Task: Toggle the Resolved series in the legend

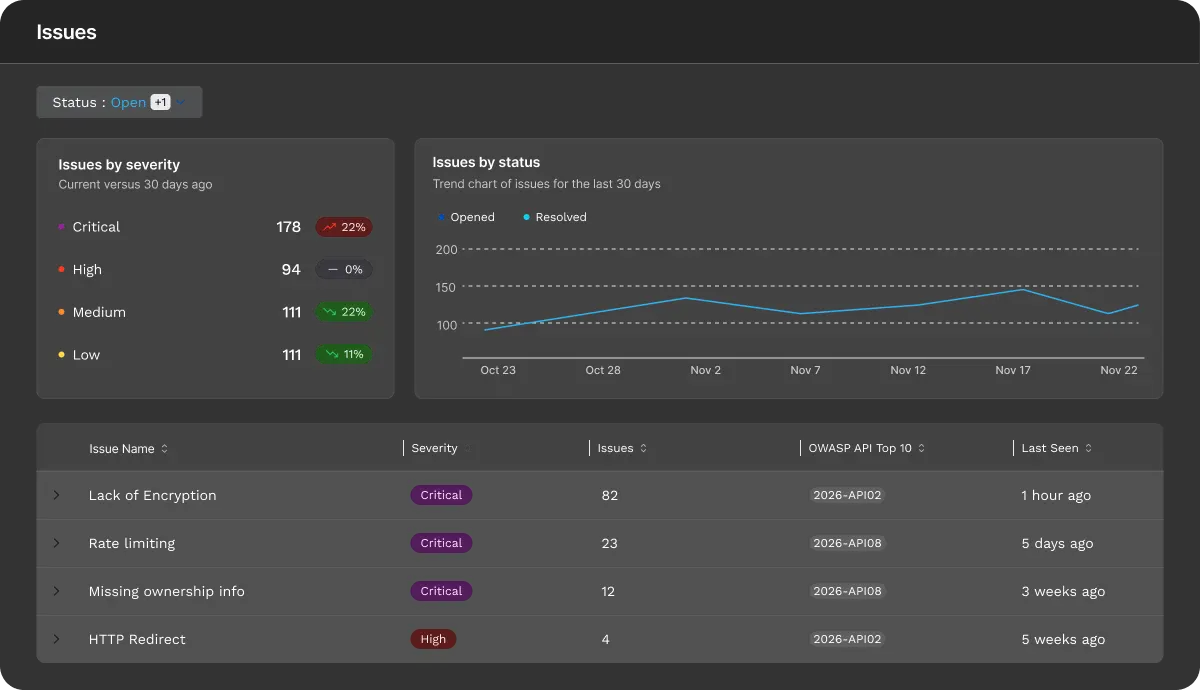Action: [x=553, y=216]
